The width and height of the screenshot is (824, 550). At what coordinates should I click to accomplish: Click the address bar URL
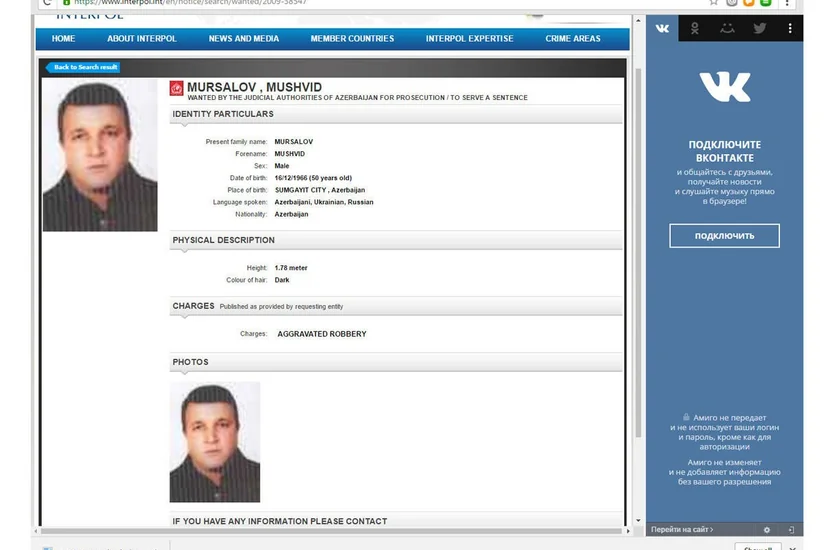(190, 3)
